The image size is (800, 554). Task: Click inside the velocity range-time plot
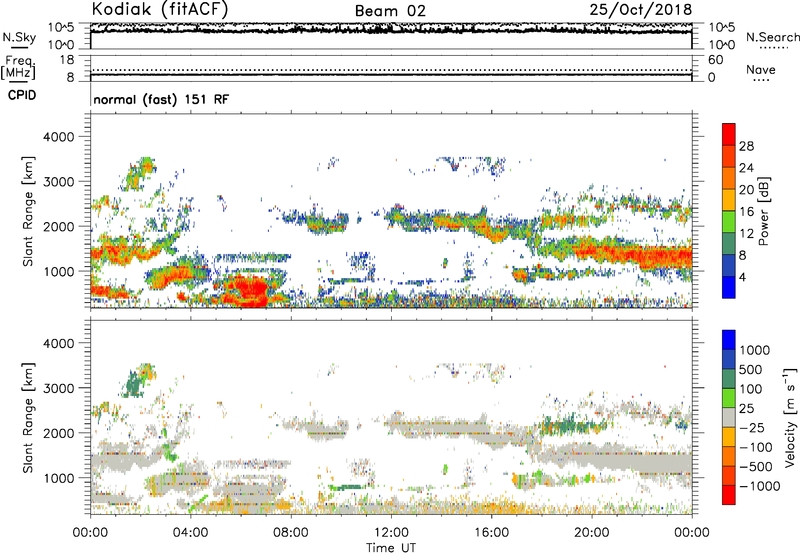point(391,417)
